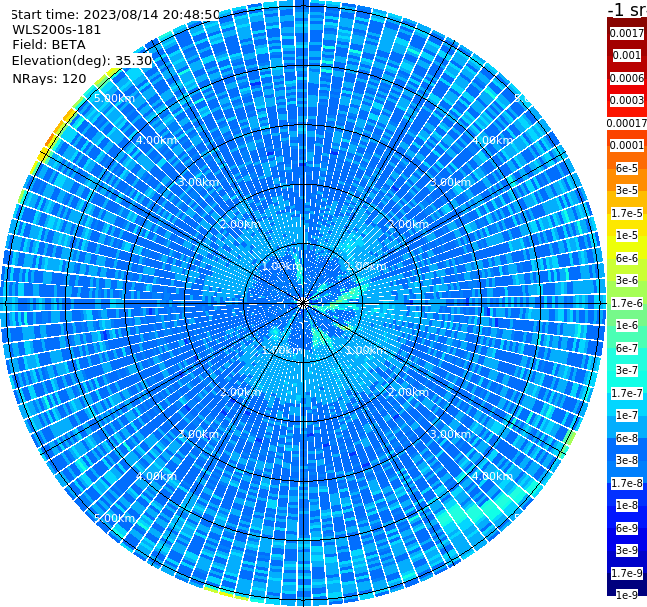647x607 pixels.
Task: Pick the 2.00km ring label in upper-right quadrant
Action: point(409,224)
